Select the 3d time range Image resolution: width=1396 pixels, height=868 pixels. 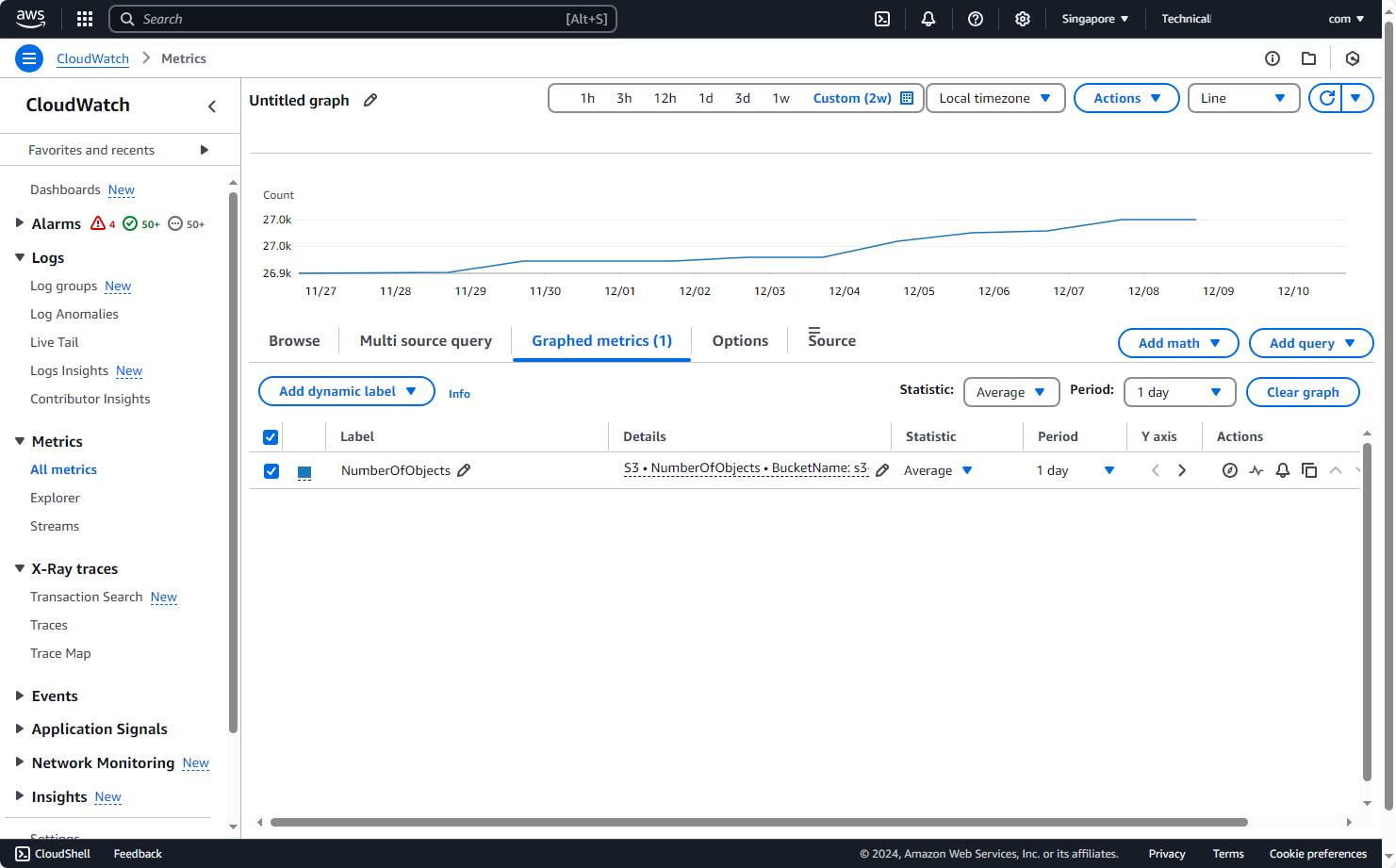click(x=743, y=98)
